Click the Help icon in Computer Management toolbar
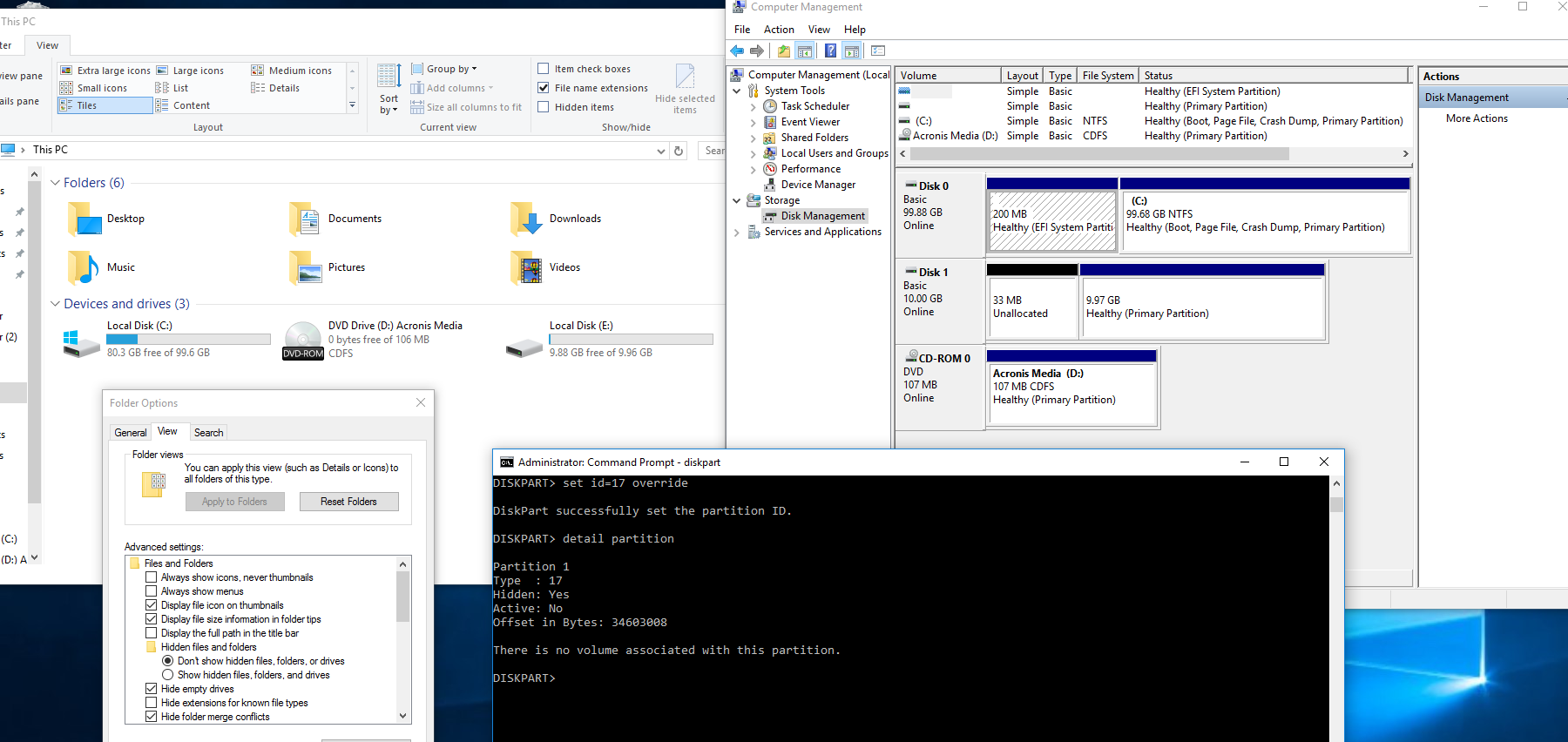 (830, 51)
